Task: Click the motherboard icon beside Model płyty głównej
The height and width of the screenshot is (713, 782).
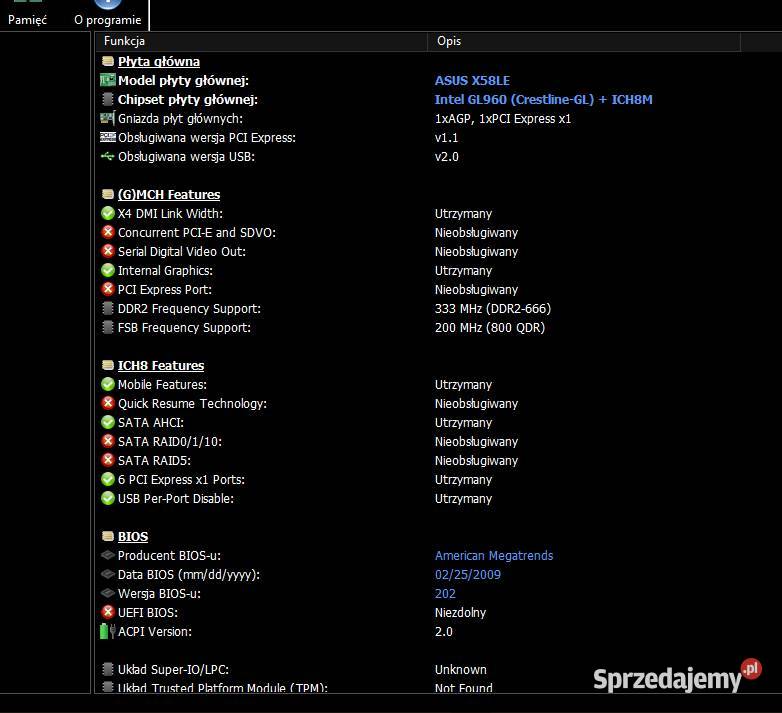Action: (x=108, y=80)
